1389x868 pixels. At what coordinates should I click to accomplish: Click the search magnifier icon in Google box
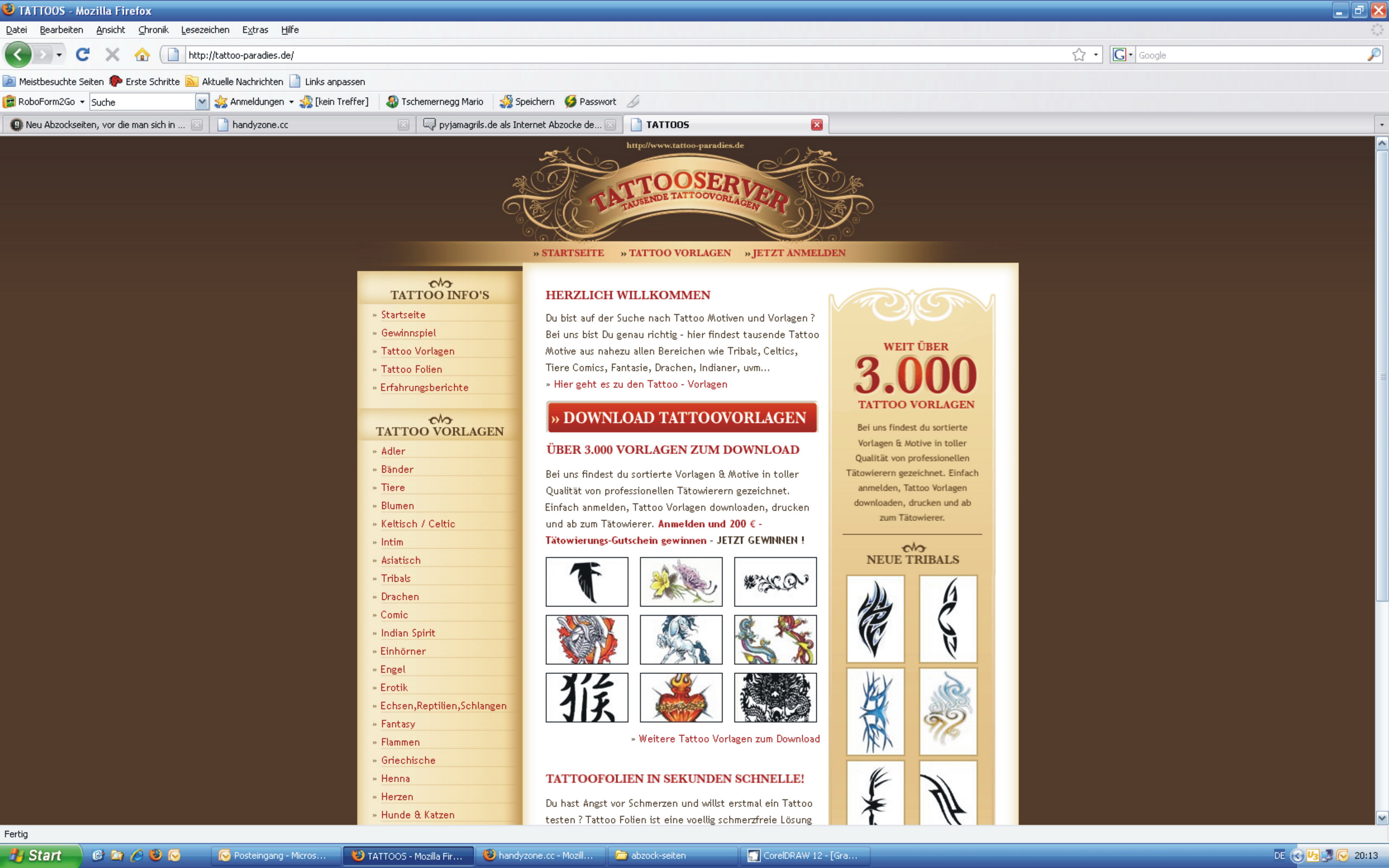[x=1373, y=54]
